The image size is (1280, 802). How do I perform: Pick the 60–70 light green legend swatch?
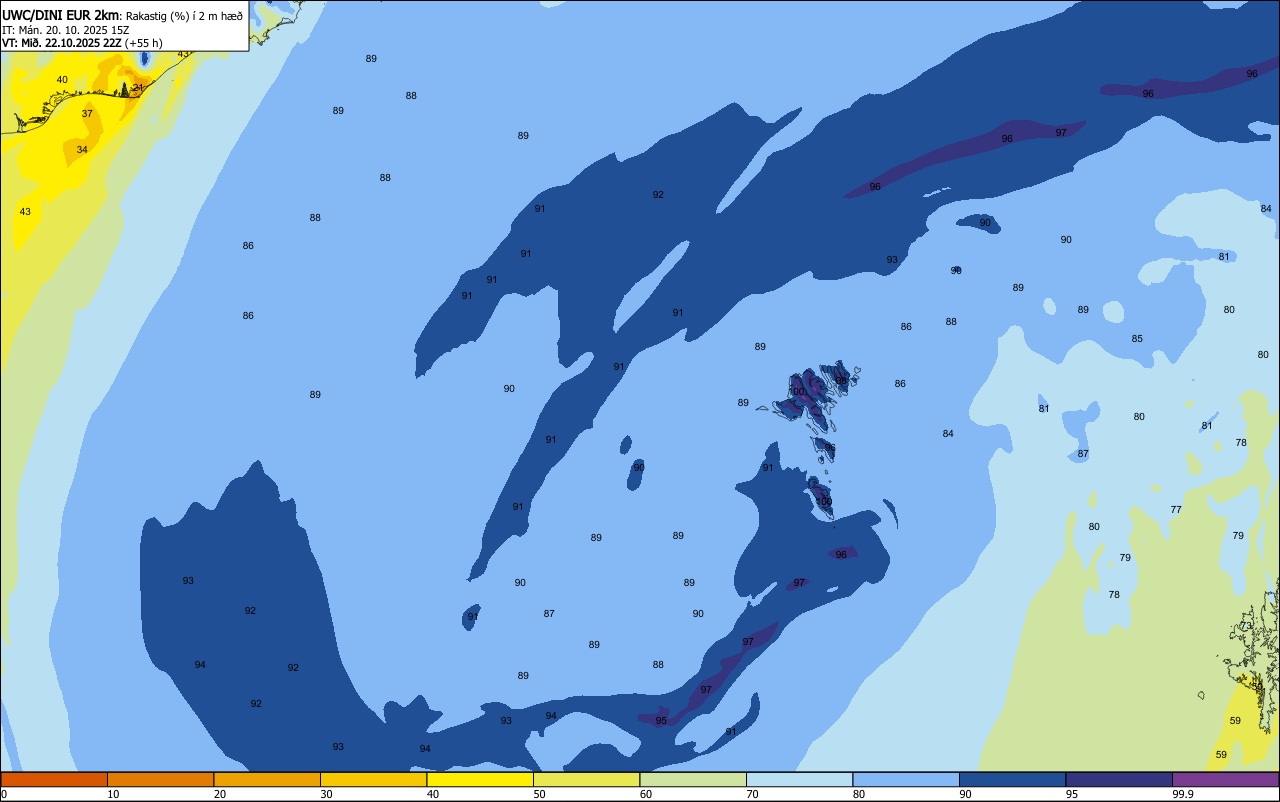point(693,780)
